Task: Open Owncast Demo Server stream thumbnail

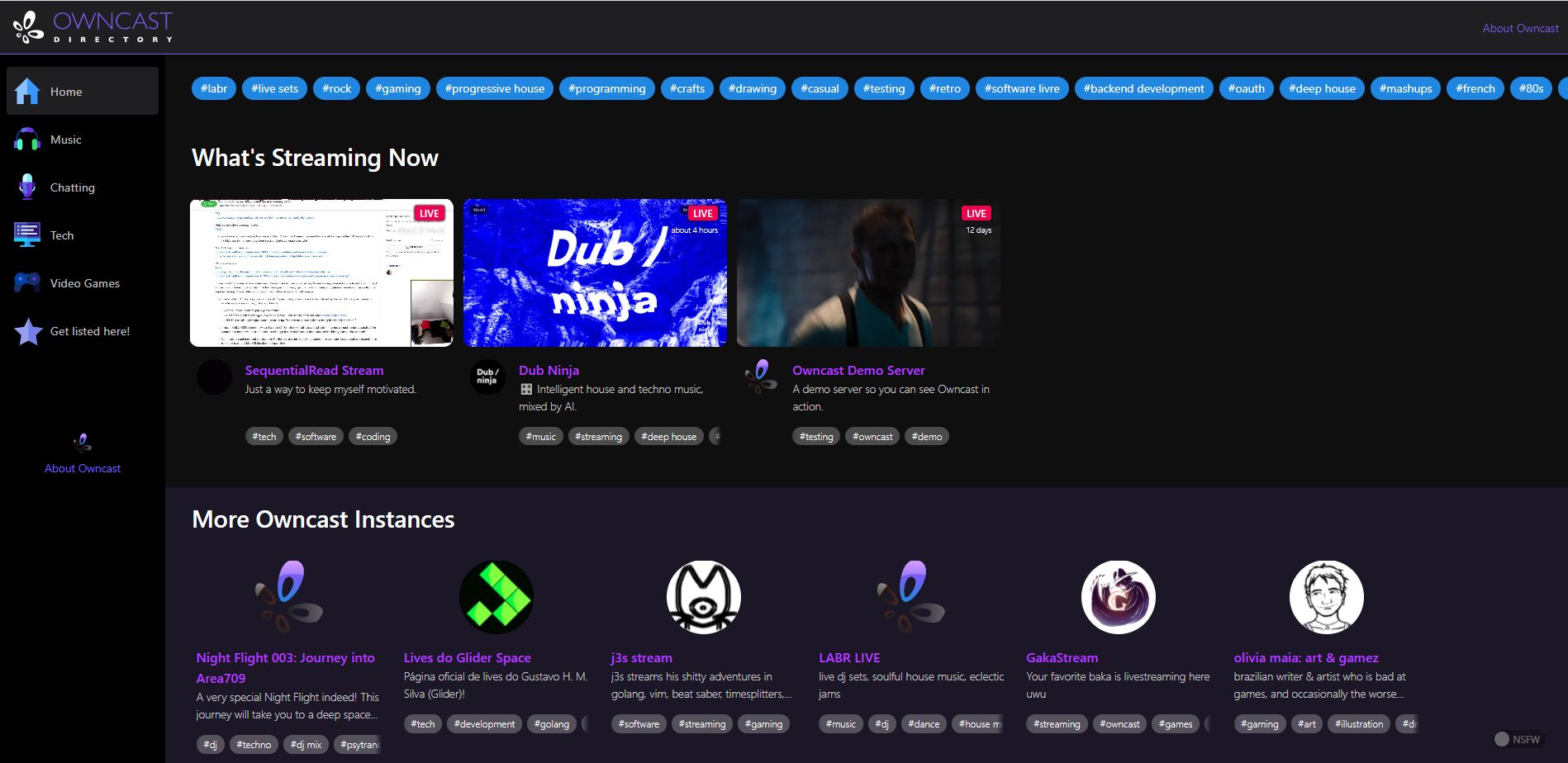Action: click(868, 273)
